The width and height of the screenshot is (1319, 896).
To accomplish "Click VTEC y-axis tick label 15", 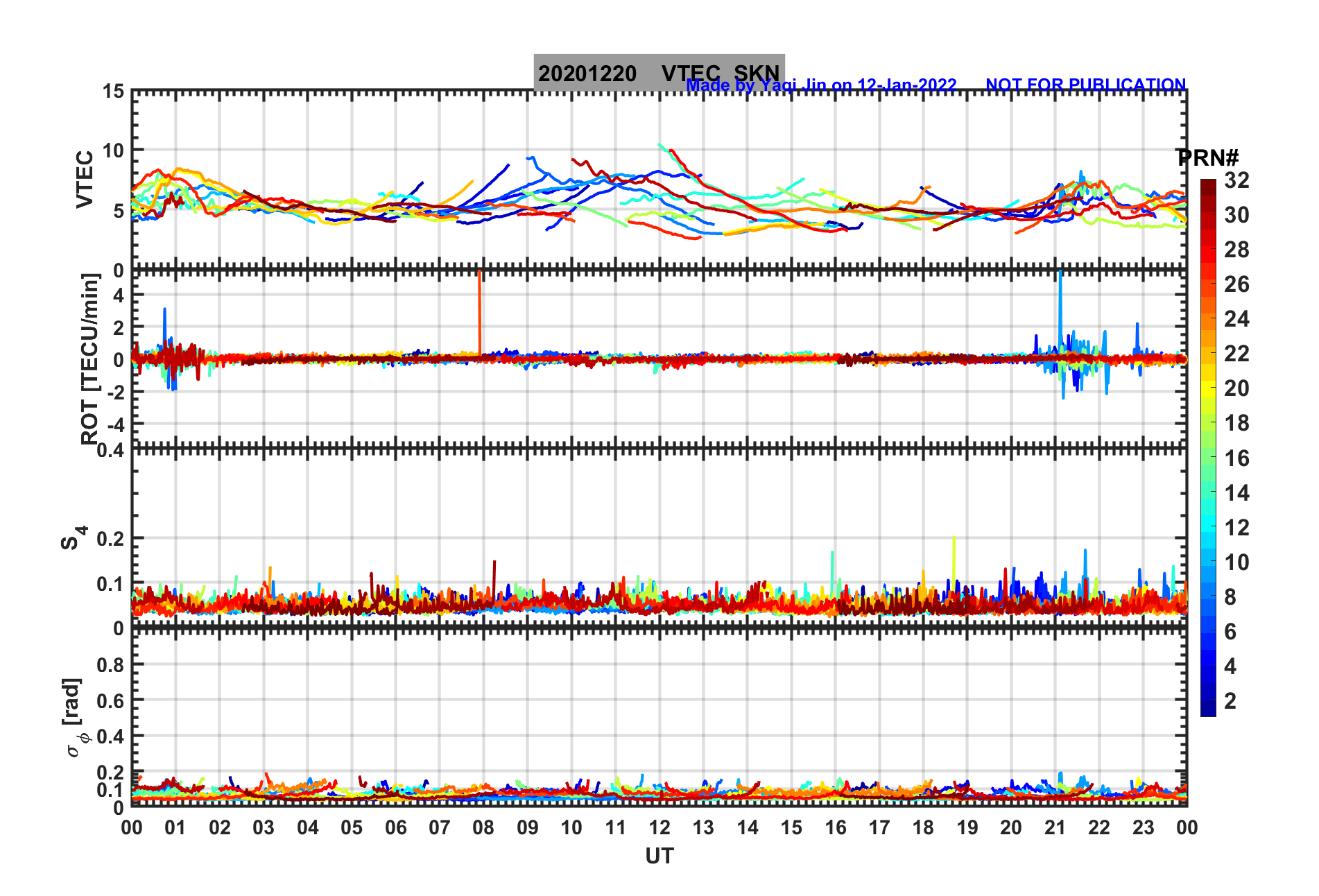I will tap(113, 92).
